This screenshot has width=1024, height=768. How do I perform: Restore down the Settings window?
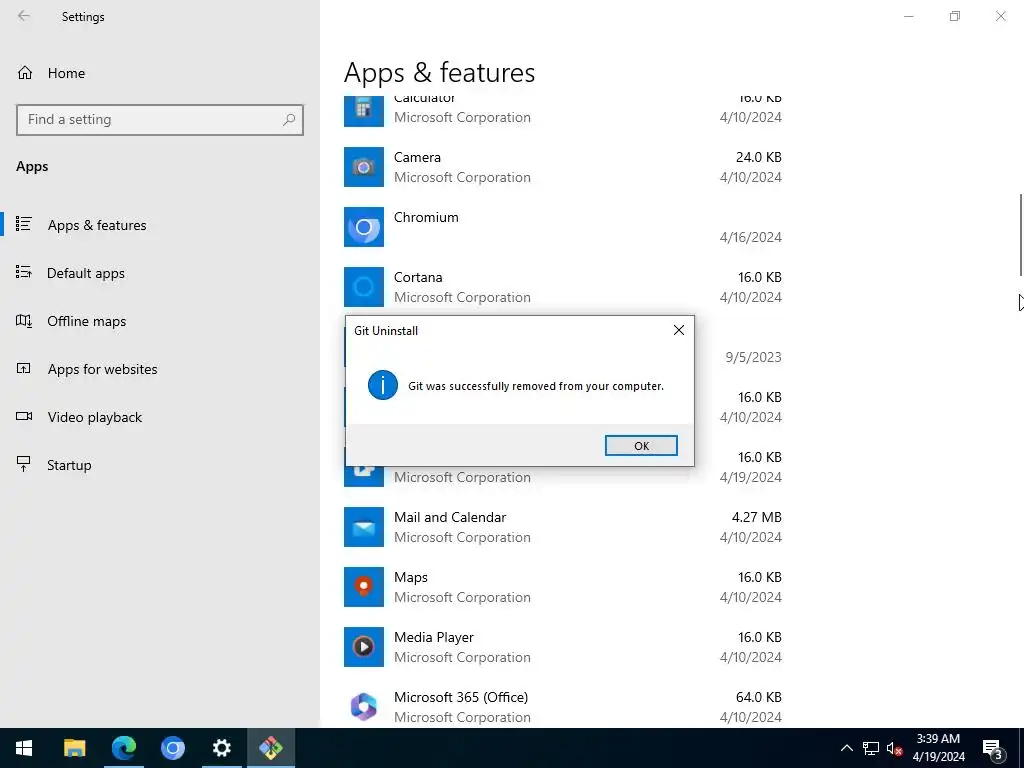coord(955,16)
